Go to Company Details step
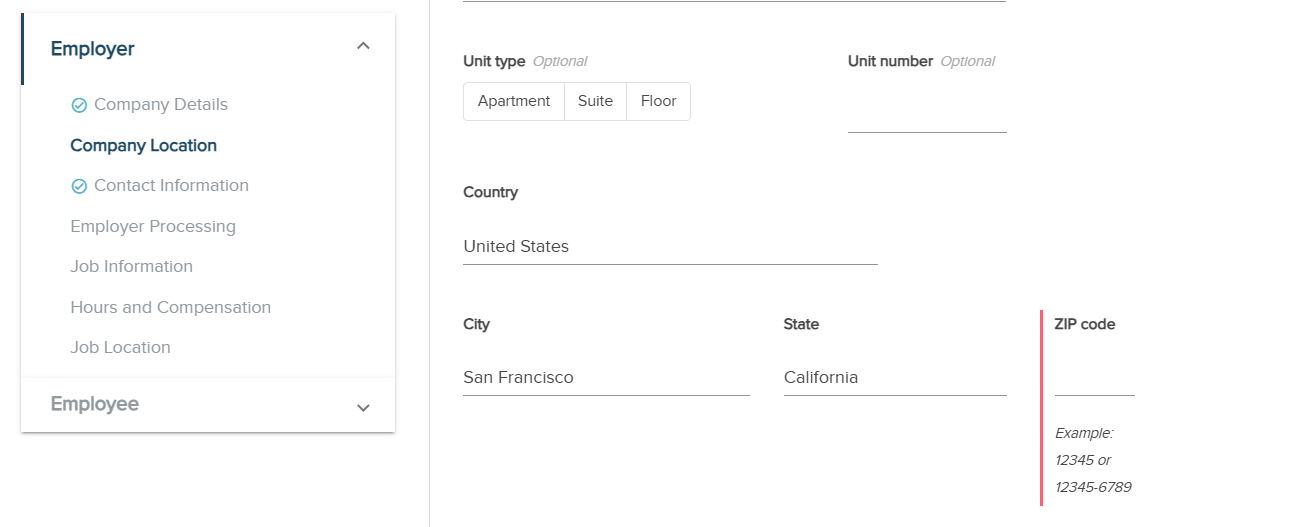 (160, 105)
